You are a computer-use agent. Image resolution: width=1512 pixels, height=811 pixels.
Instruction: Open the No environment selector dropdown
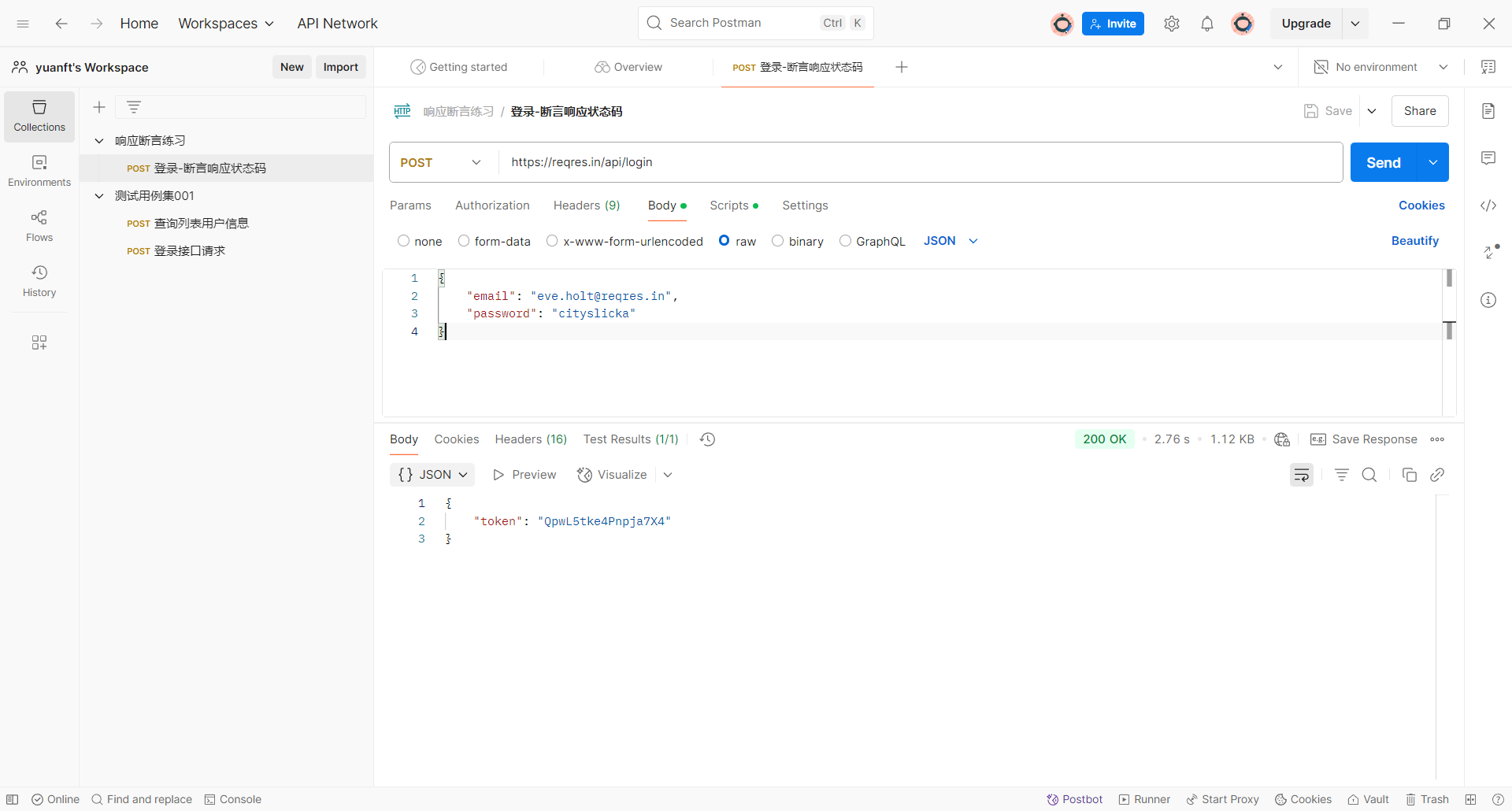[x=1381, y=67]
